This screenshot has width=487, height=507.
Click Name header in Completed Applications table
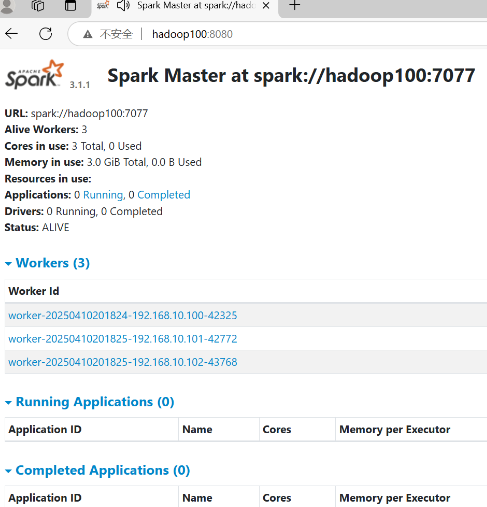(x=197, y=498)
